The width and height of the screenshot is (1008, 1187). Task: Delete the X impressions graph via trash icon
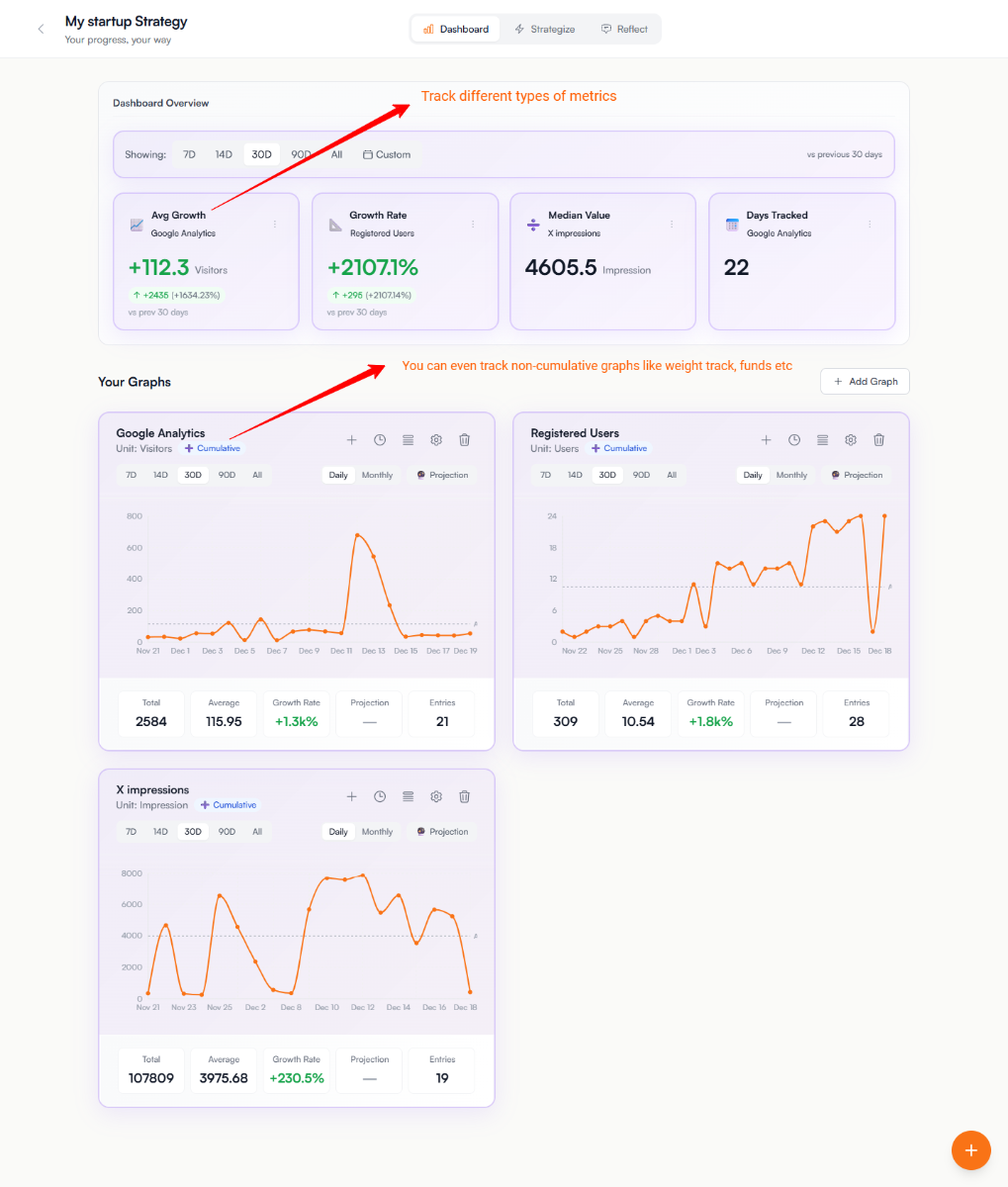point(464,797)
